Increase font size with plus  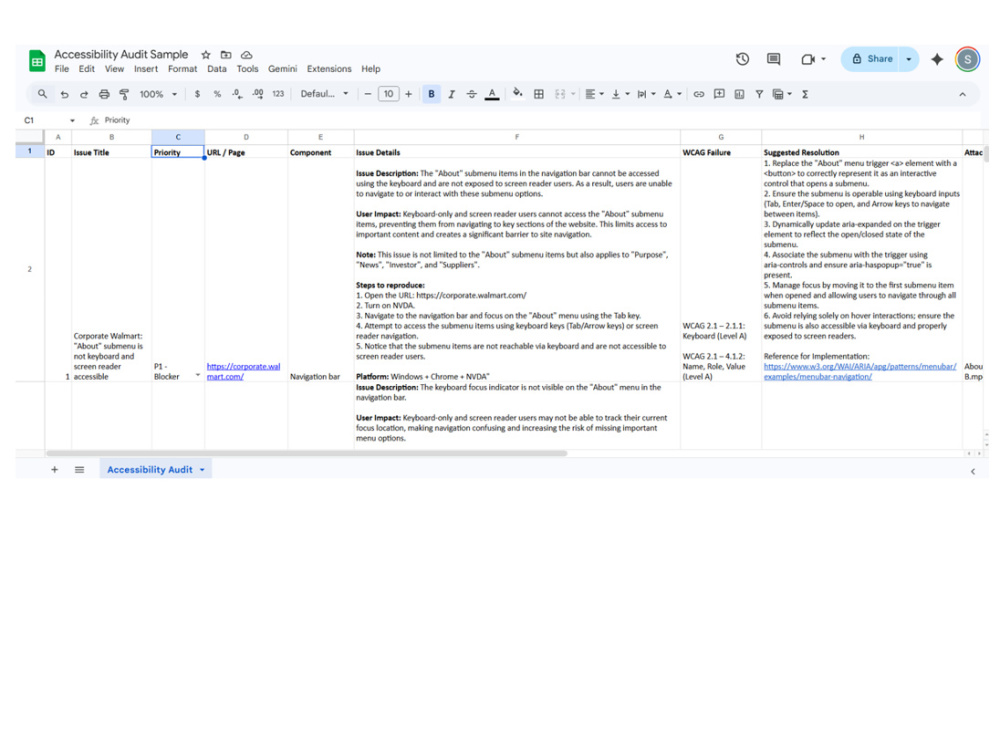click(408, 94)
